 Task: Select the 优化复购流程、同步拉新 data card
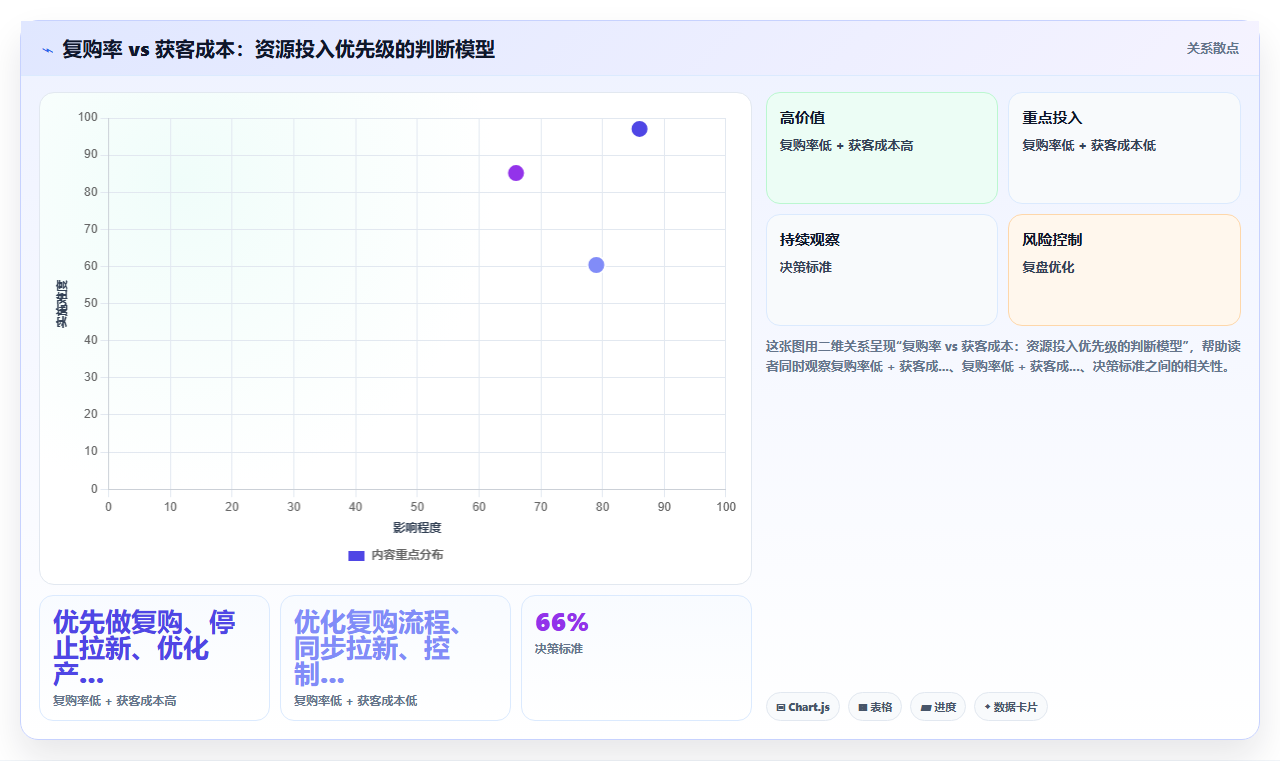(x=395, y=658)
